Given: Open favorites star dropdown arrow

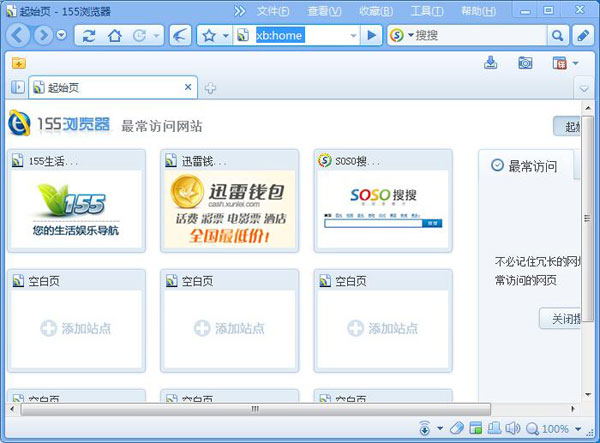Looking at the screenshot, I should coord(226,36).
